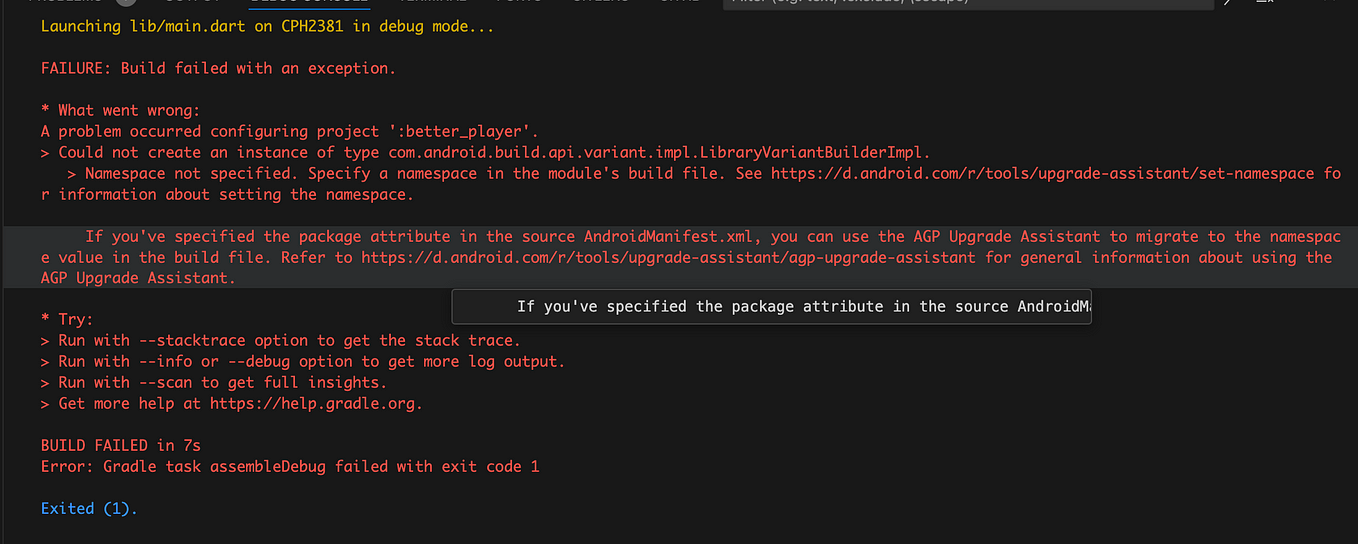Click the ':better_player' project error line
The height and width of the screenshot is (544, 1358).
coord(290,131)
